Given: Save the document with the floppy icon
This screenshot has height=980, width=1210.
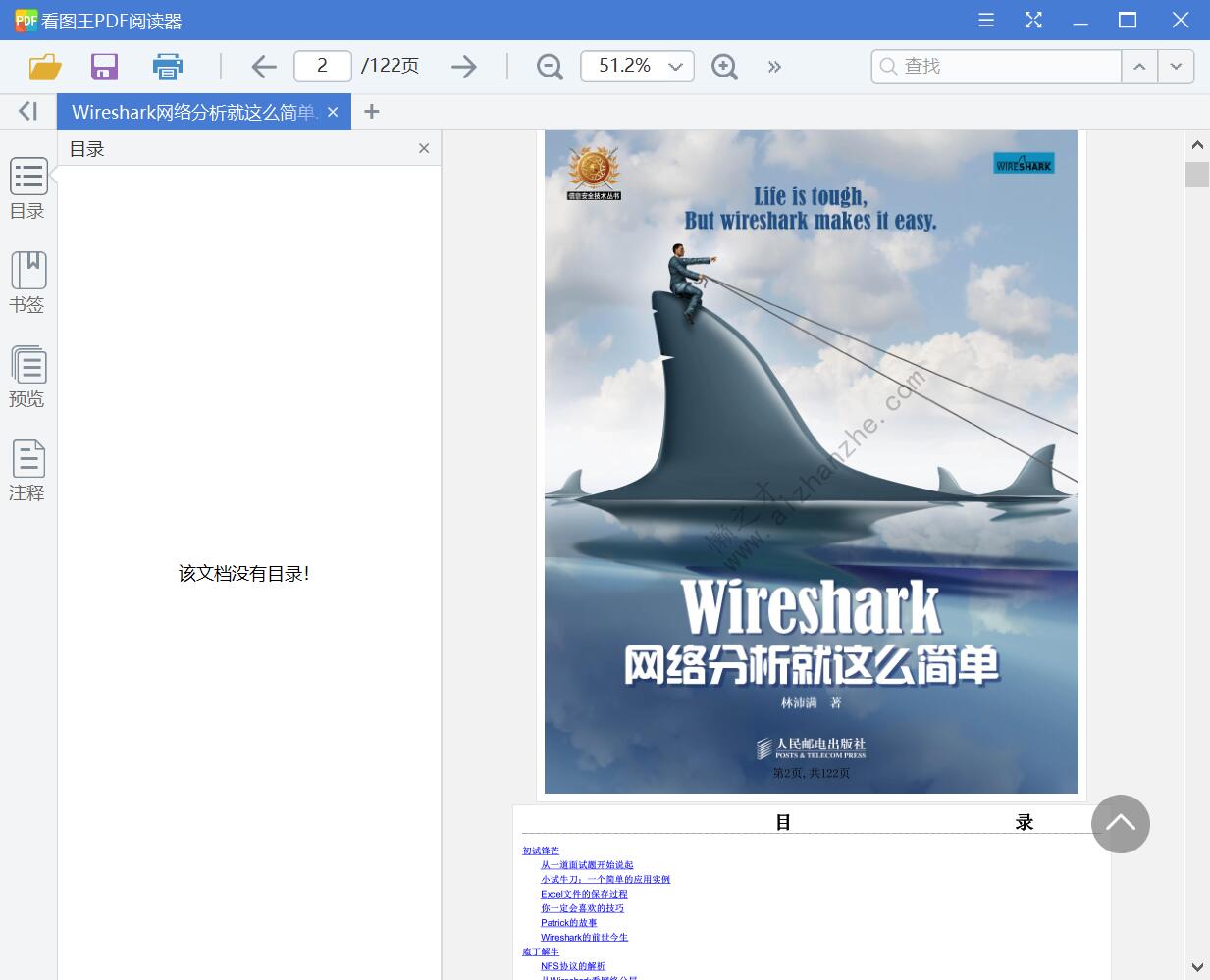Looking at the screenshot, I should click(x=104, y=67).
